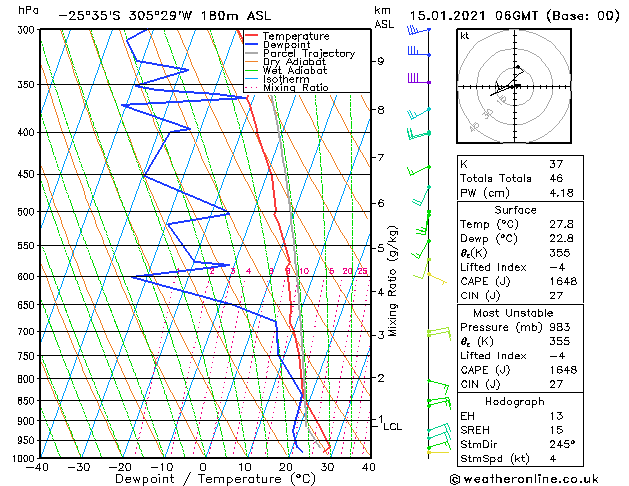Click the gray Parcel Trajectory legend line

tap(252, 53)
